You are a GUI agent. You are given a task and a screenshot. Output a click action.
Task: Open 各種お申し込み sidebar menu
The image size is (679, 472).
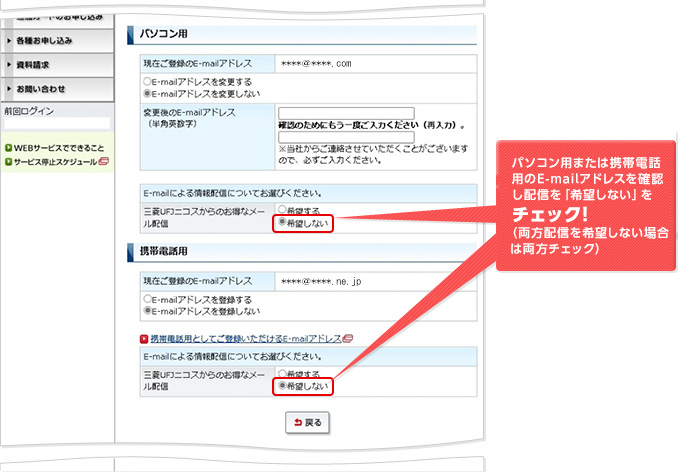tap(57, 41)
